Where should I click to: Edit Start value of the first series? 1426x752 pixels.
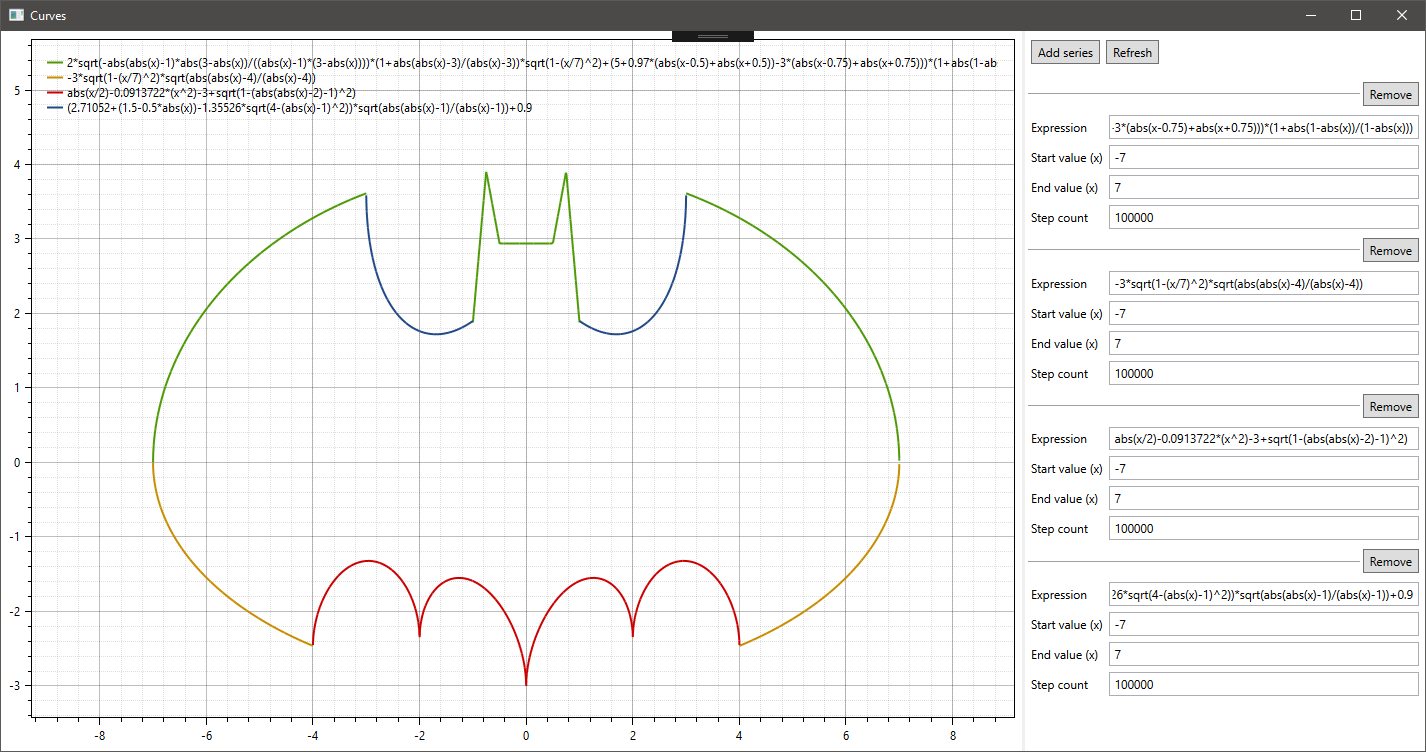click(x=1264, y=158)
